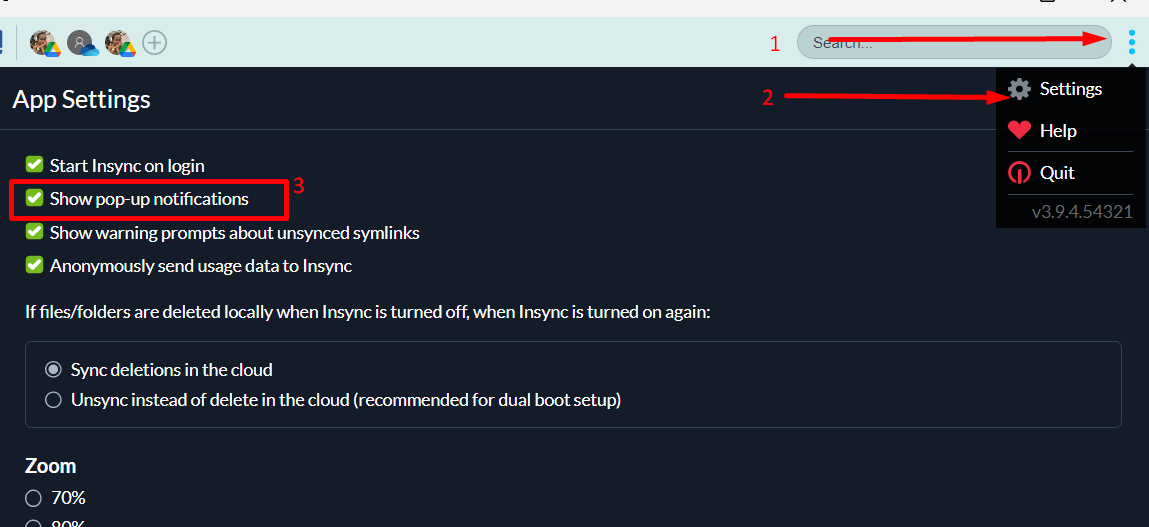Click the Settings gear icon
The width and height of the screenshot is (1149, 527).
click(x=1019, y=89)
